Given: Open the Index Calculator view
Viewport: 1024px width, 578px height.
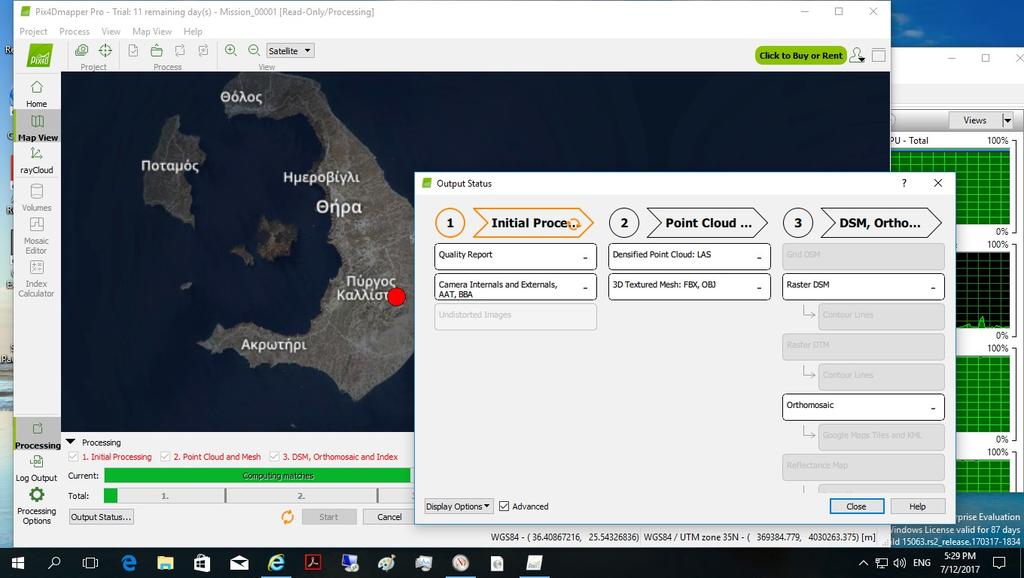Looking at the screenshot, I should [x=37, y=279].
